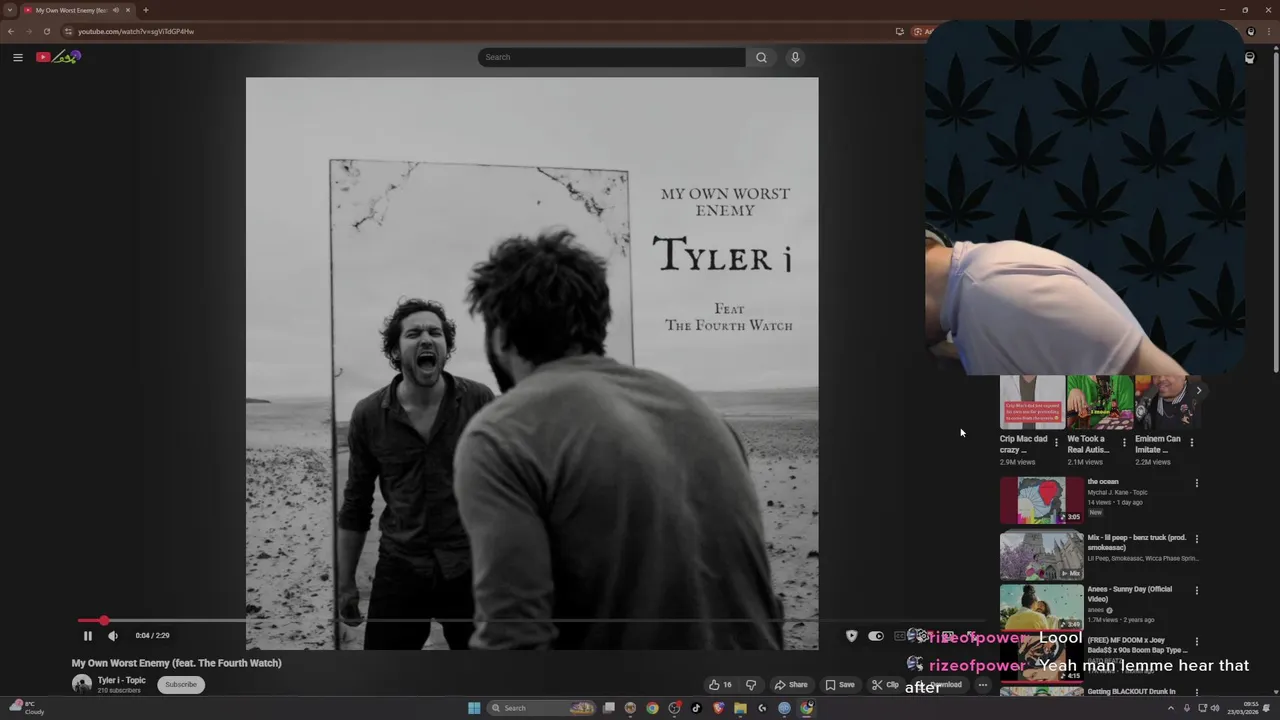Viewport: 1280px width, 720px height.
Task: Open the weather widget showing Cloudy
Action: 26,708
